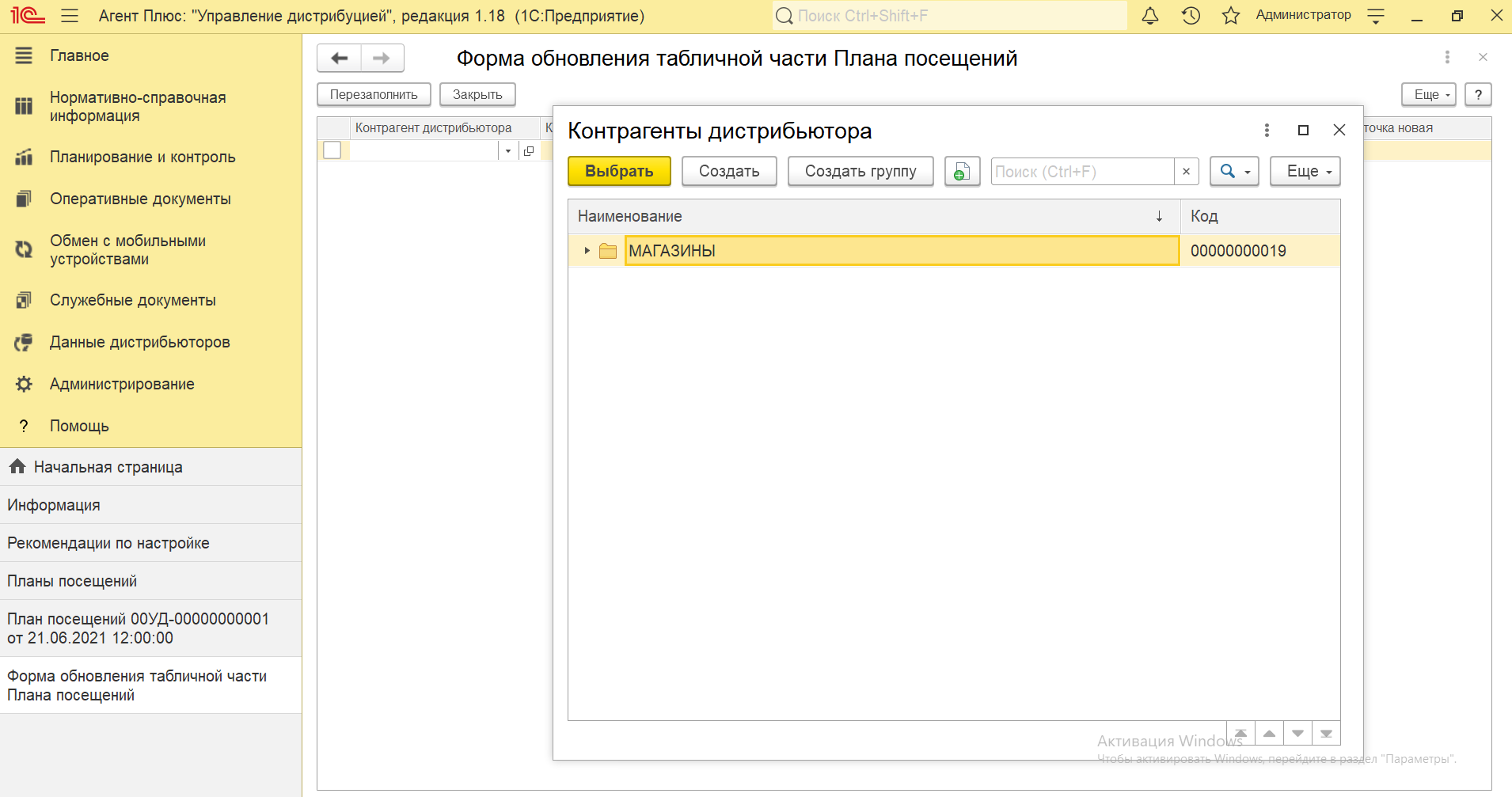This screenshot has width=1512, height=797.
Task: Open help question mark button
Action: [1478, 94]
